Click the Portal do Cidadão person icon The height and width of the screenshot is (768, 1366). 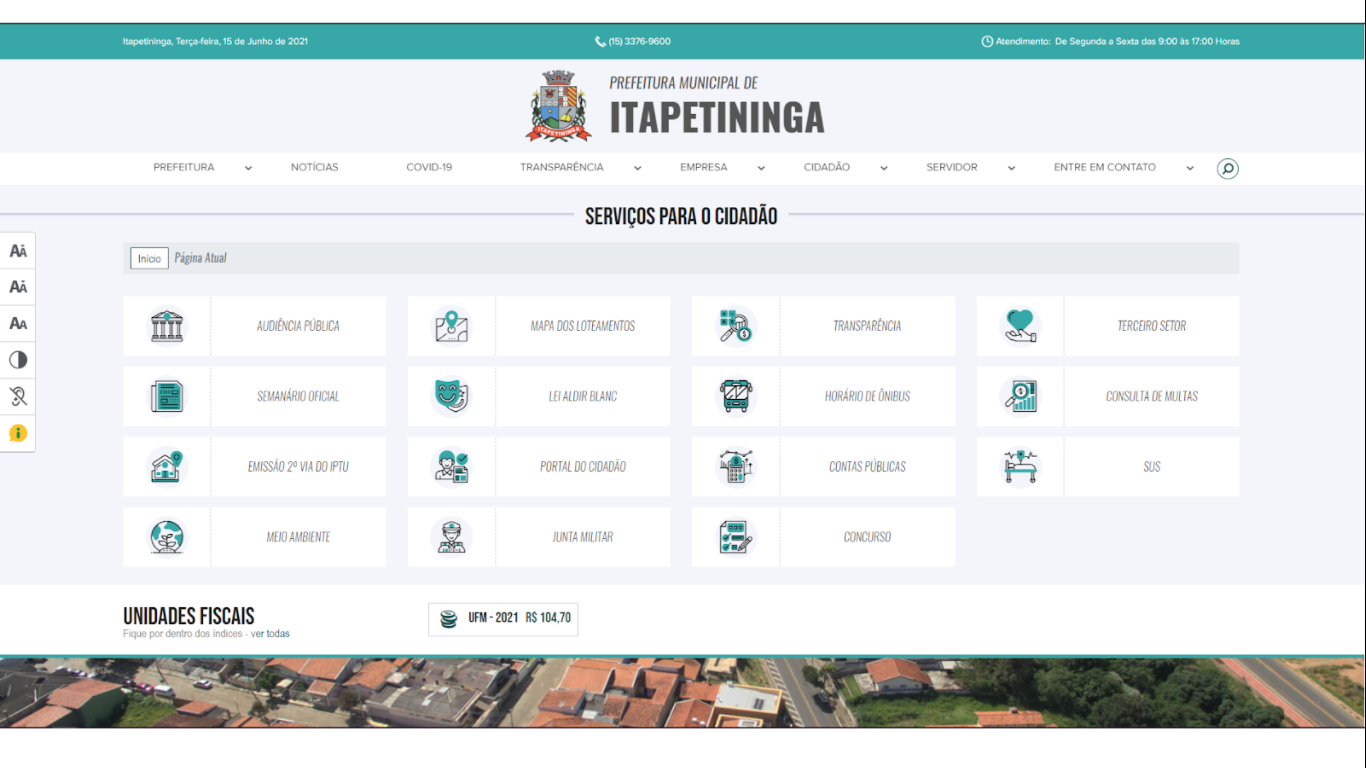coord(451,466)
